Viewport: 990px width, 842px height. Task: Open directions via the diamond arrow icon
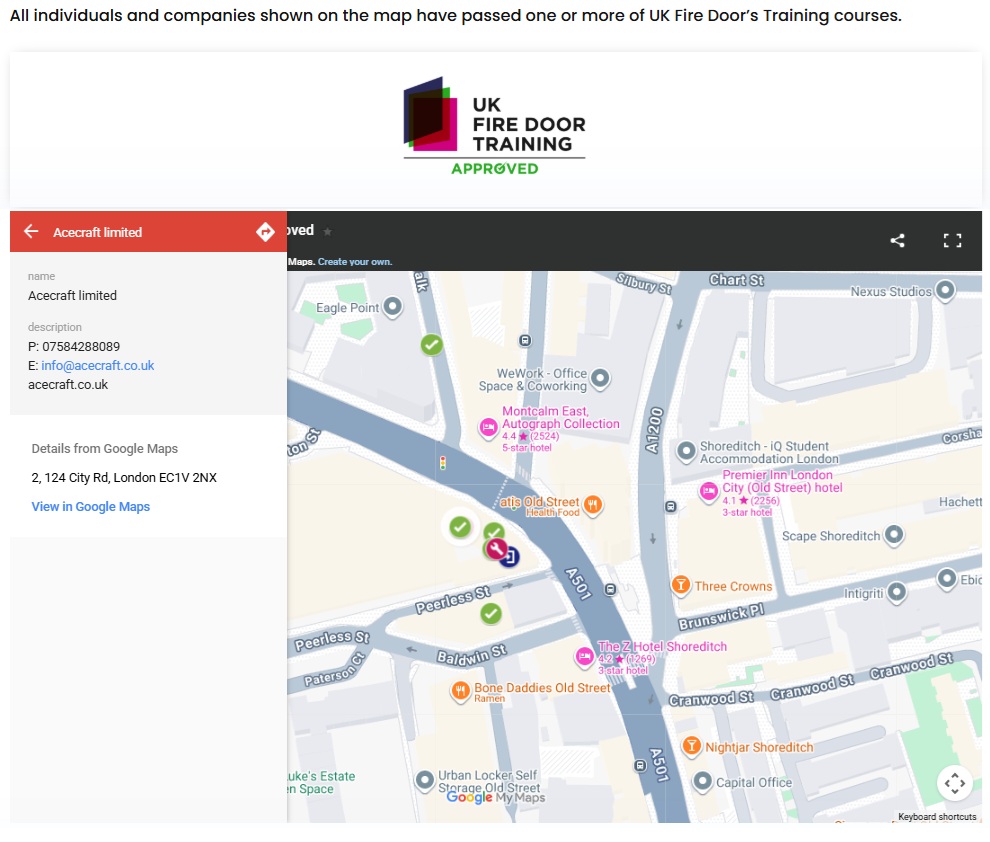[265, 232]
